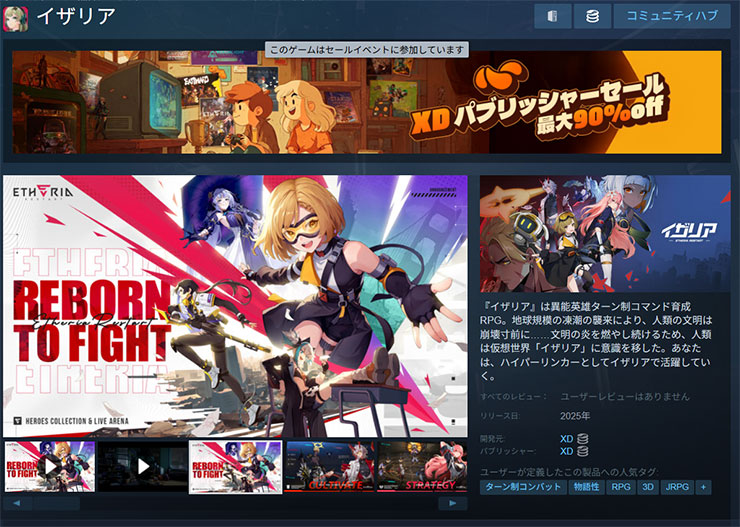Click the イザリア game icon in the header
The width and height of the screenshot is (740, 527).
(x=16, y=19)
